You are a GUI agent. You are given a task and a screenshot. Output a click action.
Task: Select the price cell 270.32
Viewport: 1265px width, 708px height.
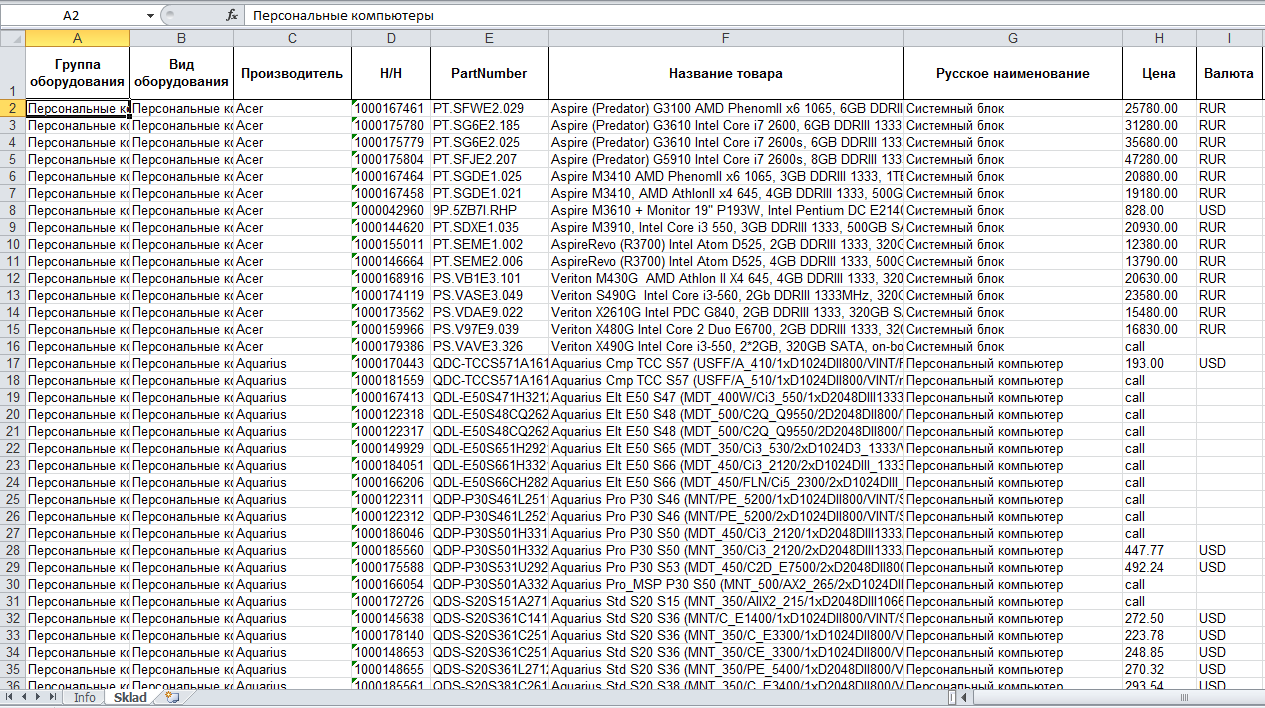[1159, 669]
